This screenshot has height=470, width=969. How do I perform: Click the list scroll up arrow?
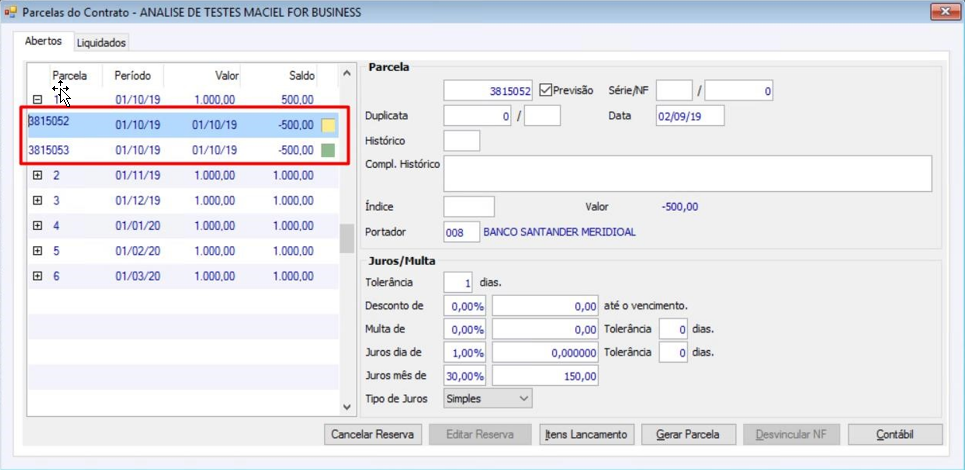click(x=347, y=73)
